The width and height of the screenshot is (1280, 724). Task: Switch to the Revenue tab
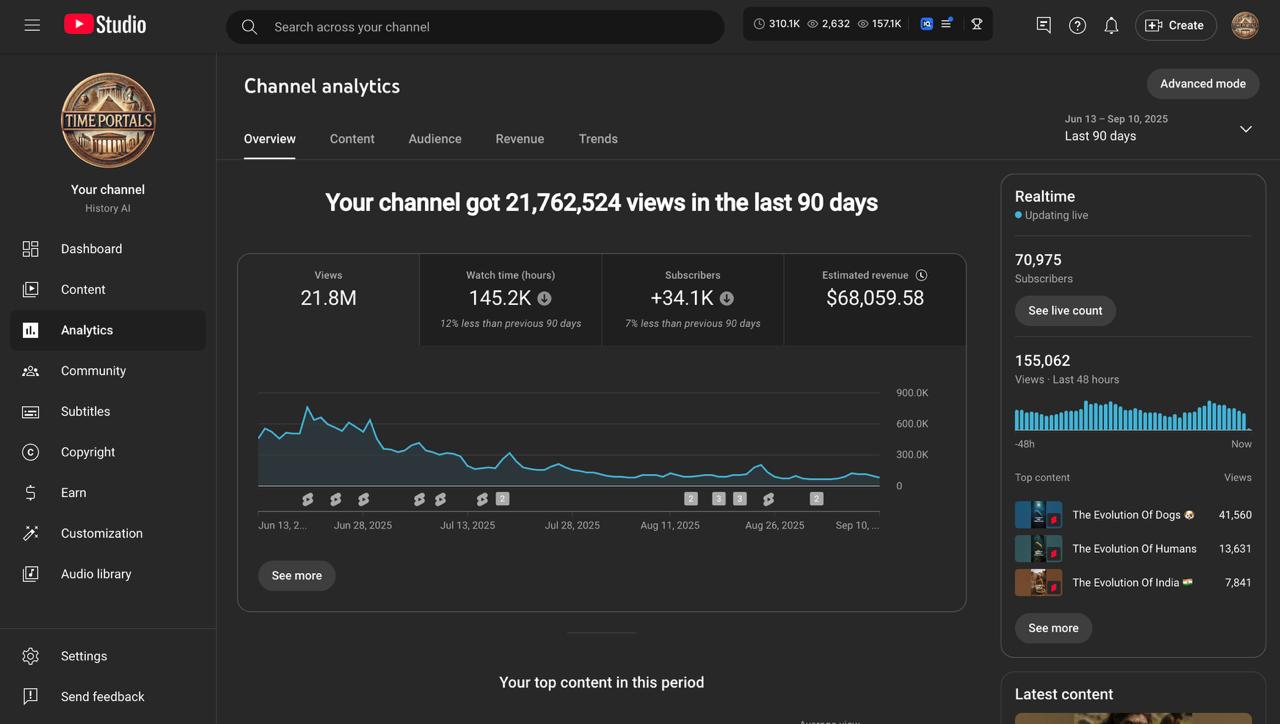(x=520, y=139)
